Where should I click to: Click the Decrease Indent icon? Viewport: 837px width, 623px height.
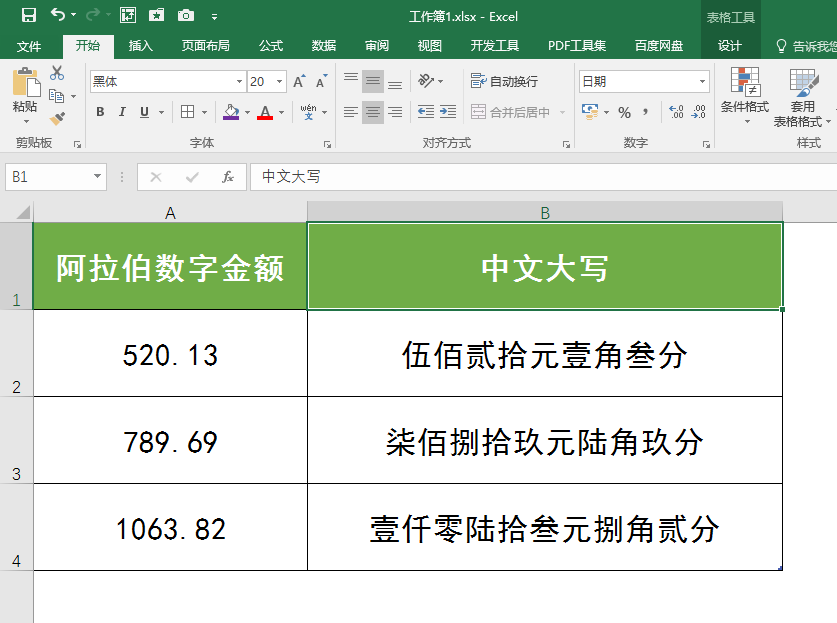pyautogui.click(x=425, y=112)
